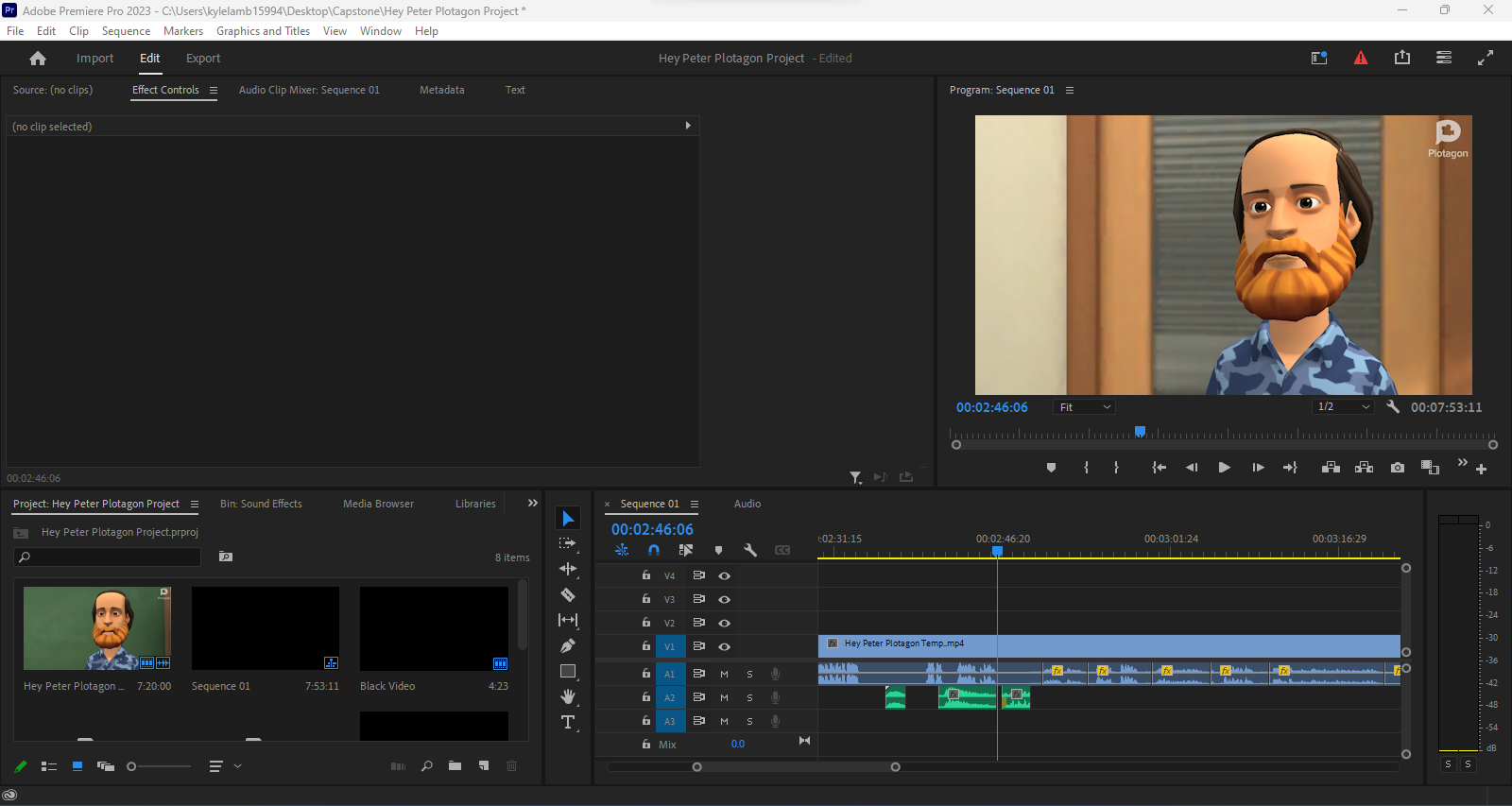The image size is (1512, 806).
Task: Select the Type tool
Action: pyautogui.click(x=568, y=723)
